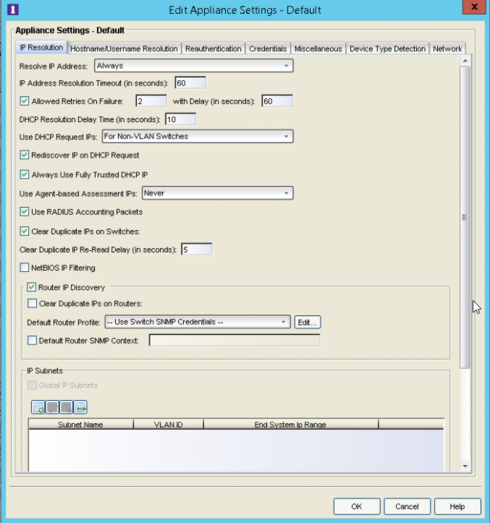Click the Cancel button
This screenshot has width=490, height=523.
(407, 506)
